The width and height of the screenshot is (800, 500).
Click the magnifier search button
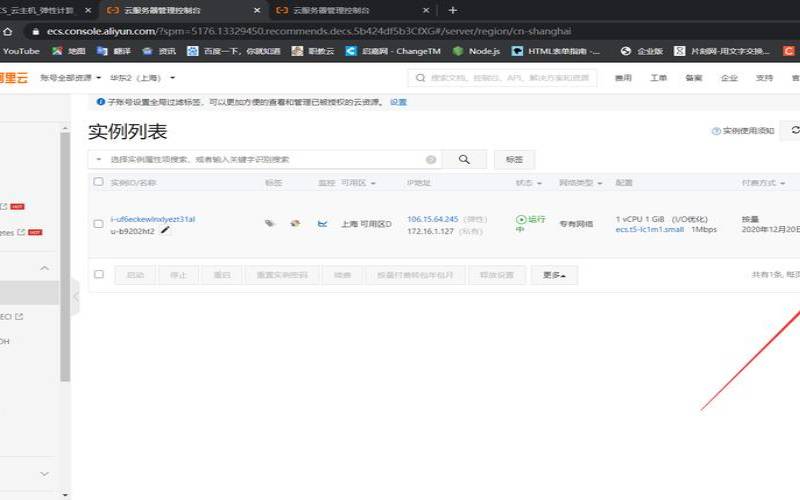point(464,160)
